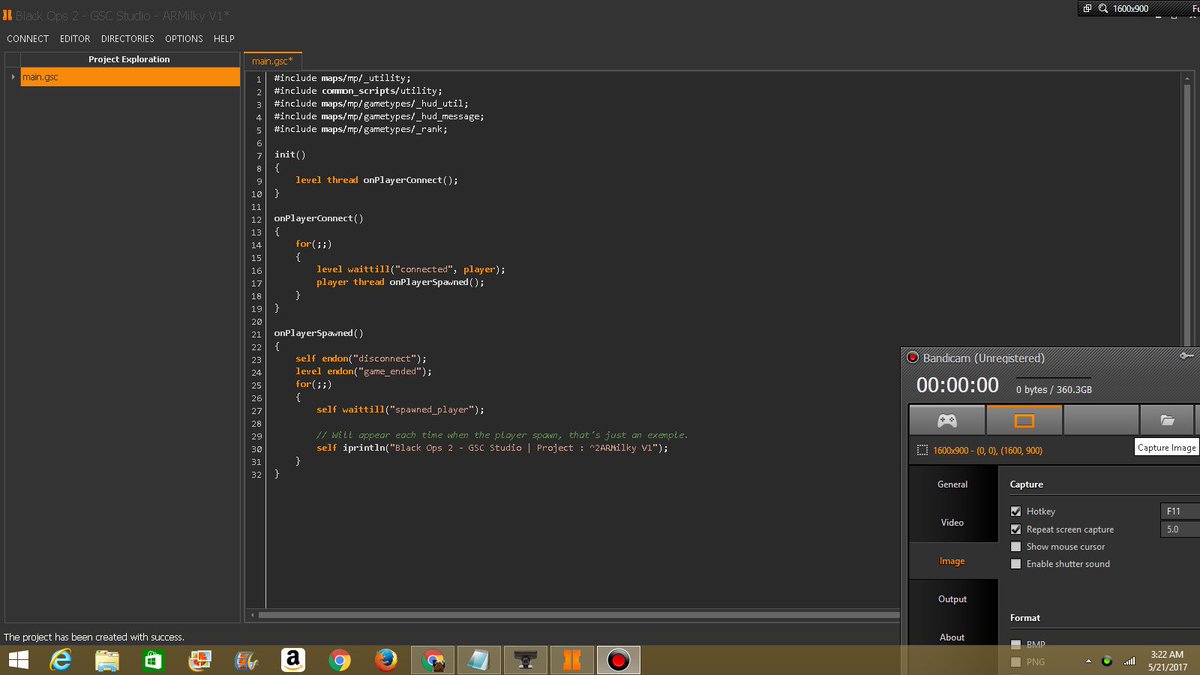Click Bandicam's key register icon
The width and height of the screenshot is (1200, 675).
pos(1187,357)
